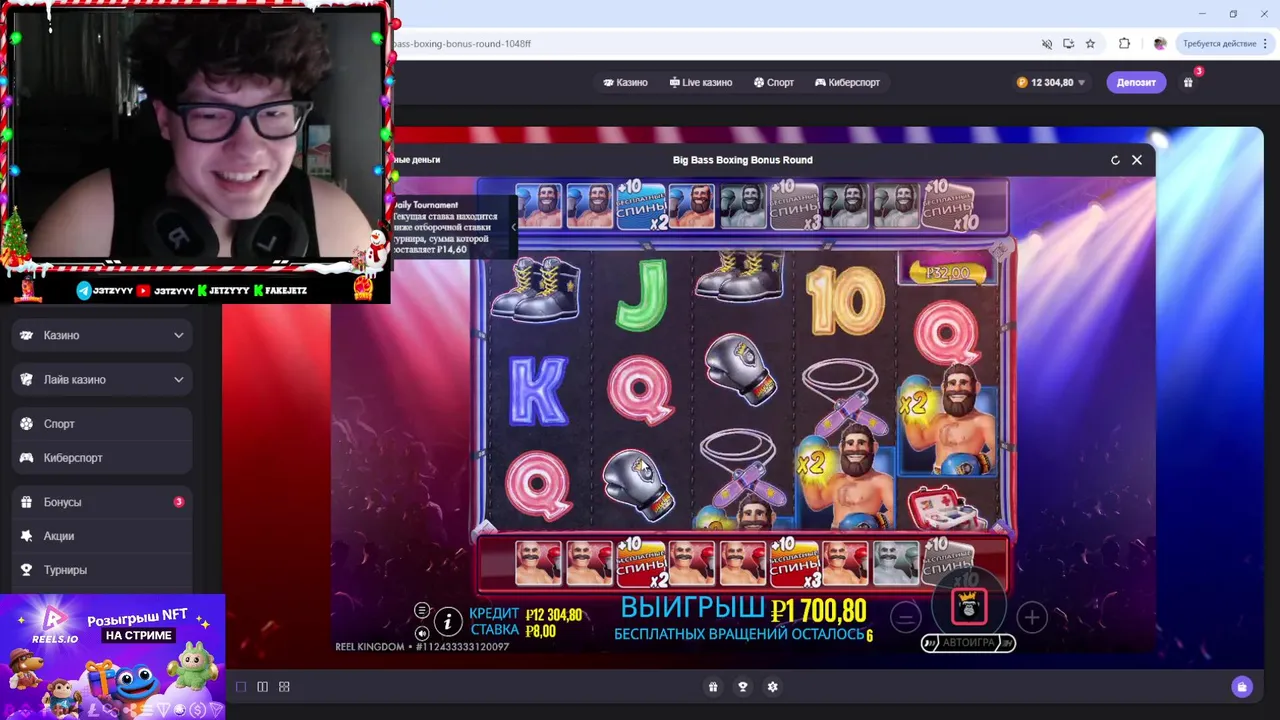Viewport: 1280px width, 720px height.
Task: Go to Спорт in top navigation
Action: click(774, 82)
